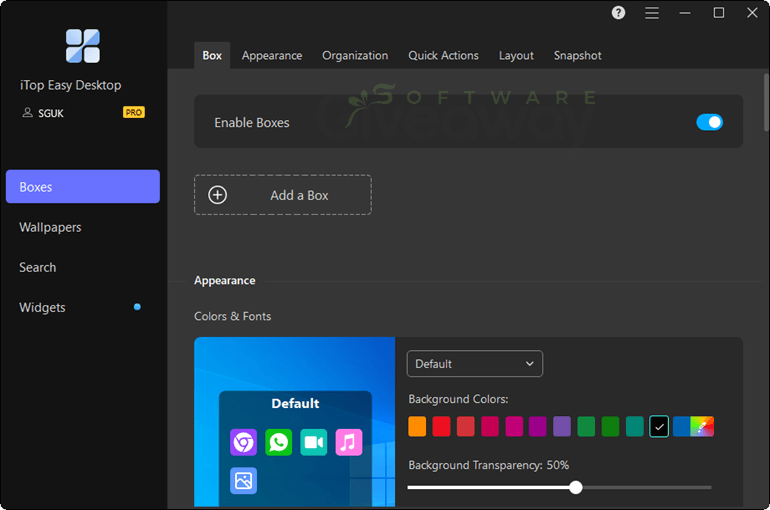Image resolution: width=770 pixels, height=510 pixels.
Task: Click the plus icon in Add a Box
Action: tap(218, 195)
